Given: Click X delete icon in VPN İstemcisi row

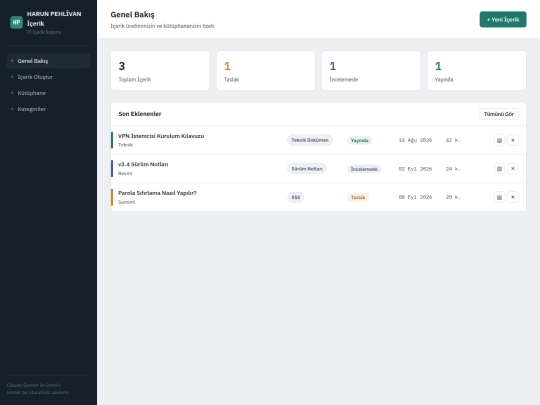Looking at the screenshot, I should coord(513,140).
